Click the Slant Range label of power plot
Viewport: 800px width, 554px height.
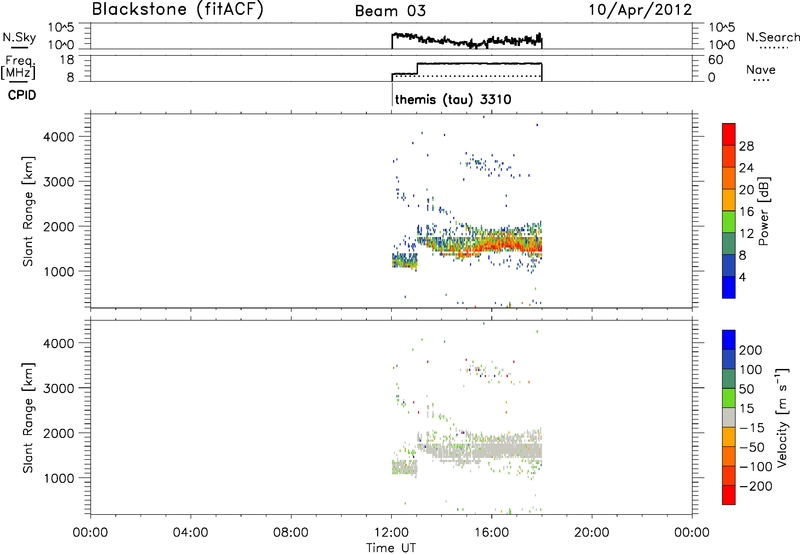(x=28, y=211)
